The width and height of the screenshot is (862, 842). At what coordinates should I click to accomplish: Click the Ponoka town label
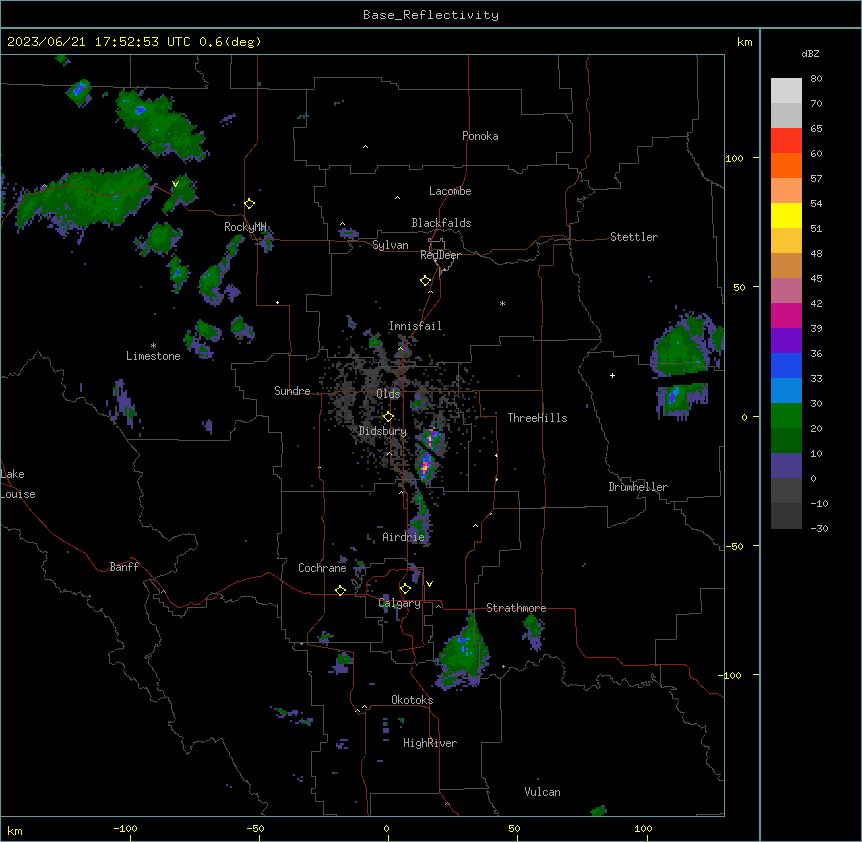(480, 136)
